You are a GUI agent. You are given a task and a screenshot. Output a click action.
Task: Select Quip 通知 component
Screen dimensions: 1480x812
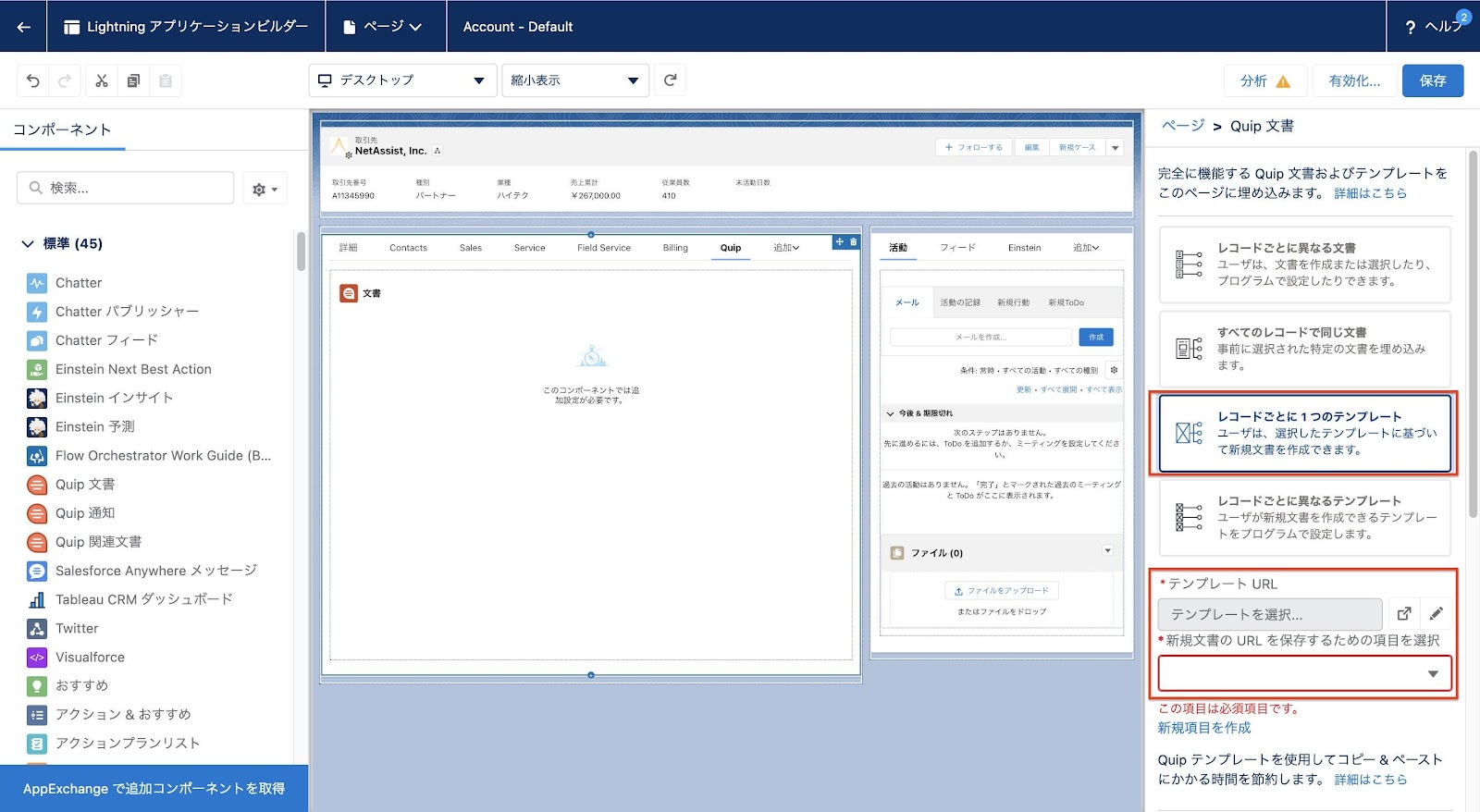(71, 513)
